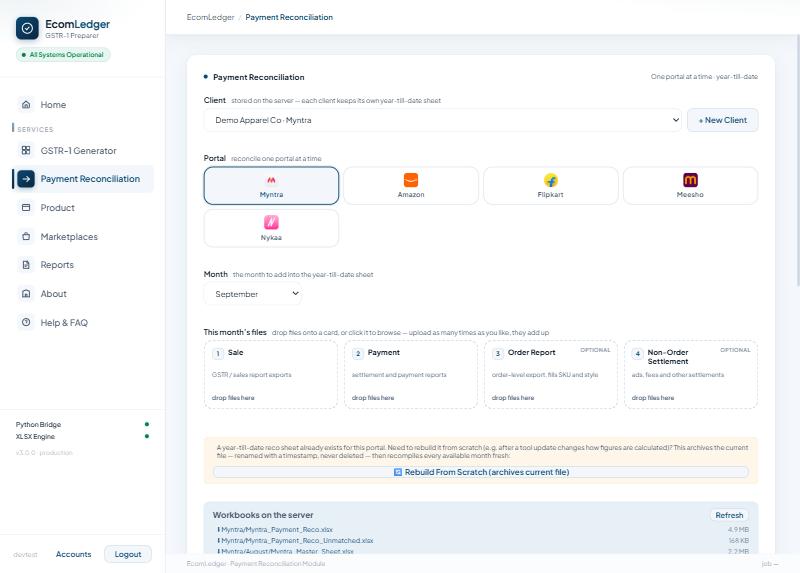
Task: Click step number 4 badge on Non-Order Settlement
Action: (638, 354)
